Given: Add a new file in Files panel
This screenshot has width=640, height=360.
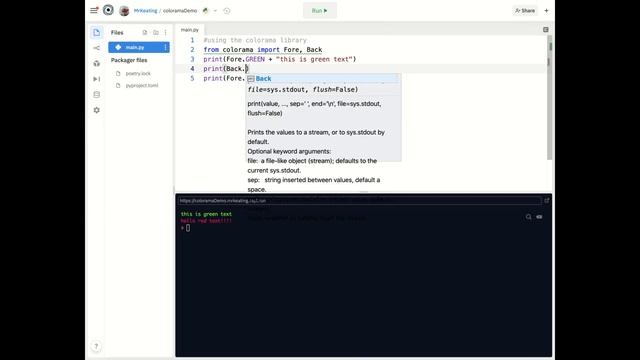Looking at the screenshot, I should point(144,33).
